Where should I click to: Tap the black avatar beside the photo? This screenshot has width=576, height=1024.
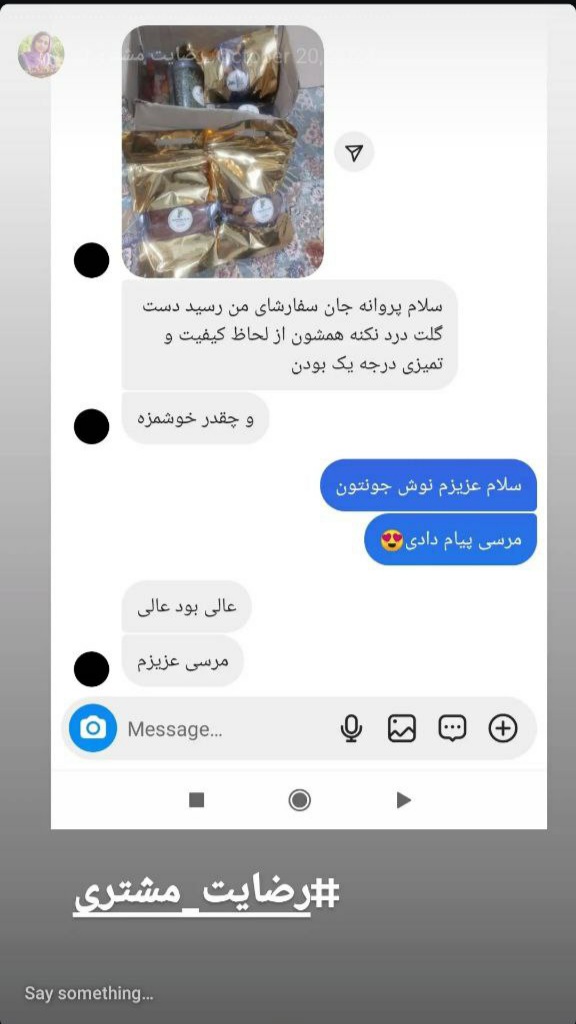tap(91, 260)
